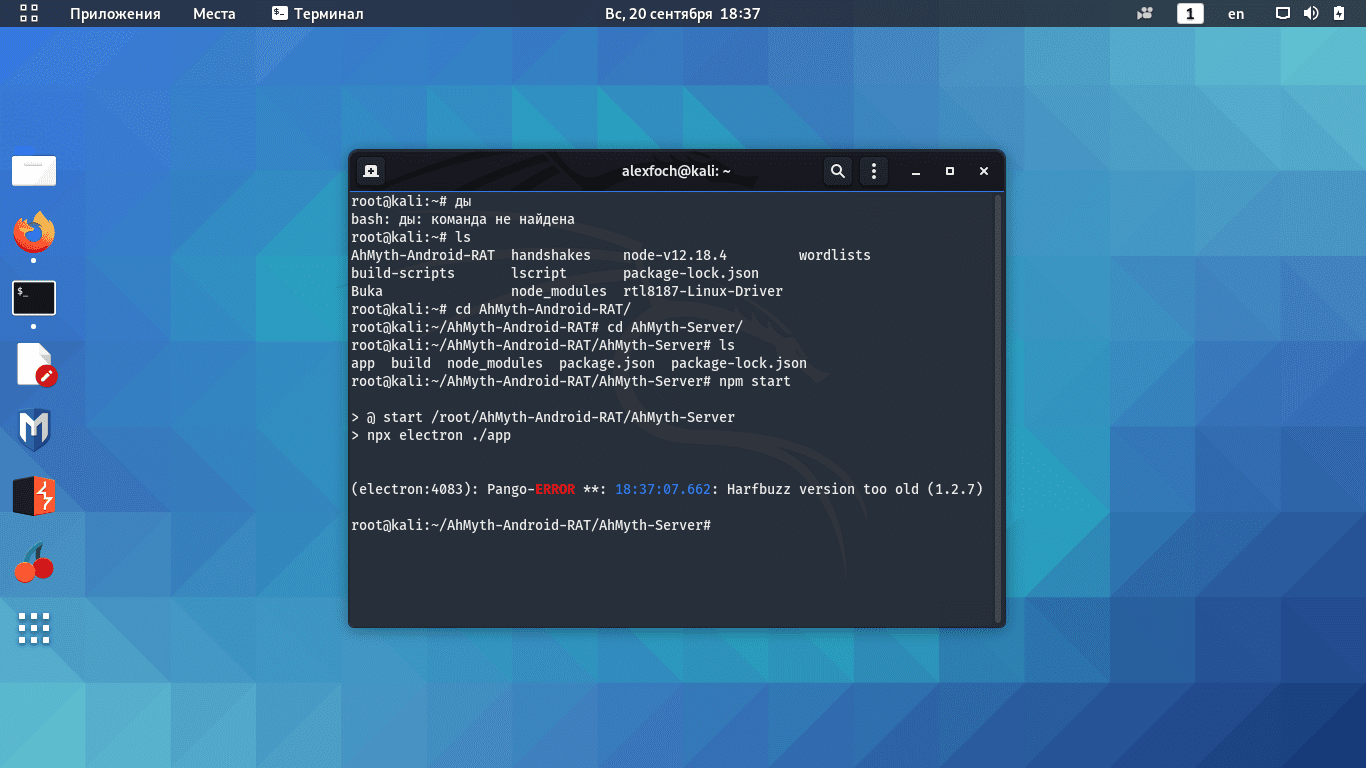This screenshot has width=1366, height=768.
Task: Click wordlists in the ls output
Action: (835, 255)
